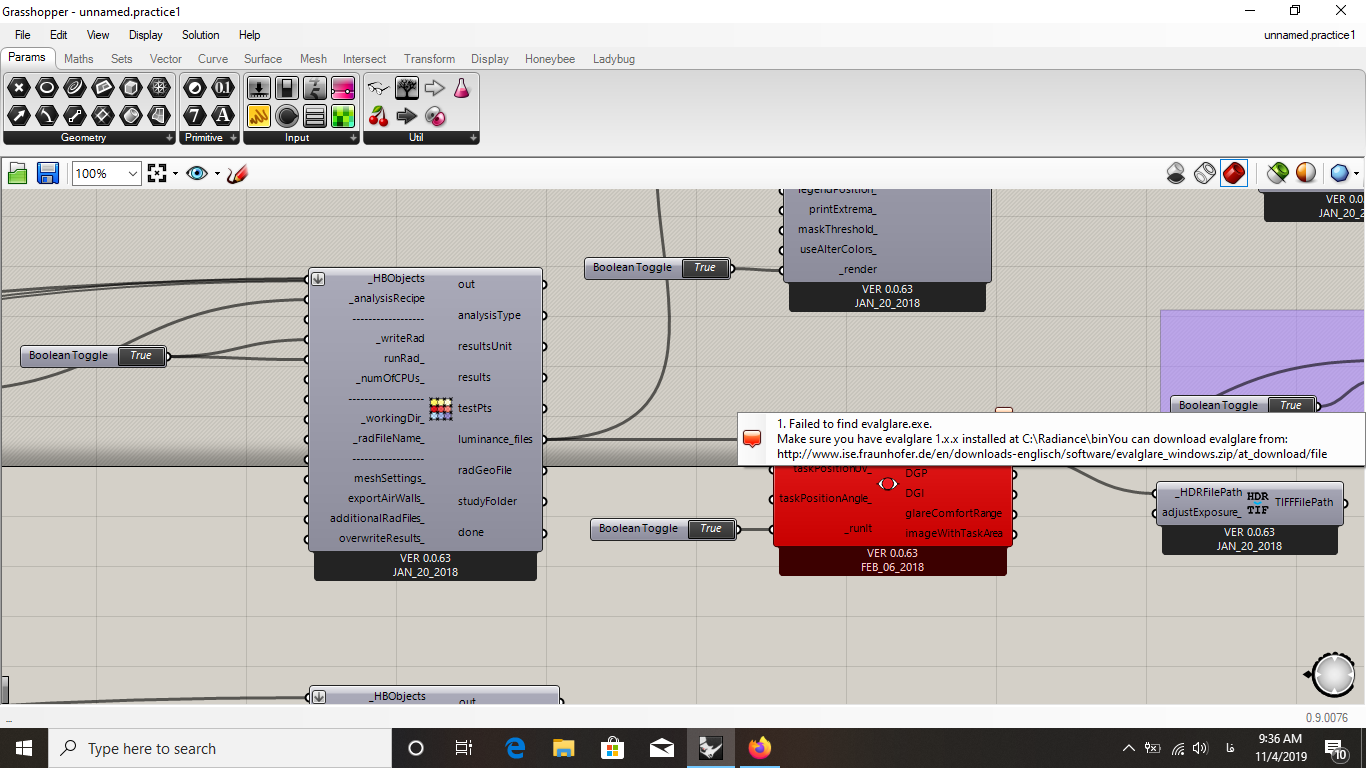Click the Zoom Extents canvas icon
This screenshot has height=768, width=1366.
tap(156, 174)
